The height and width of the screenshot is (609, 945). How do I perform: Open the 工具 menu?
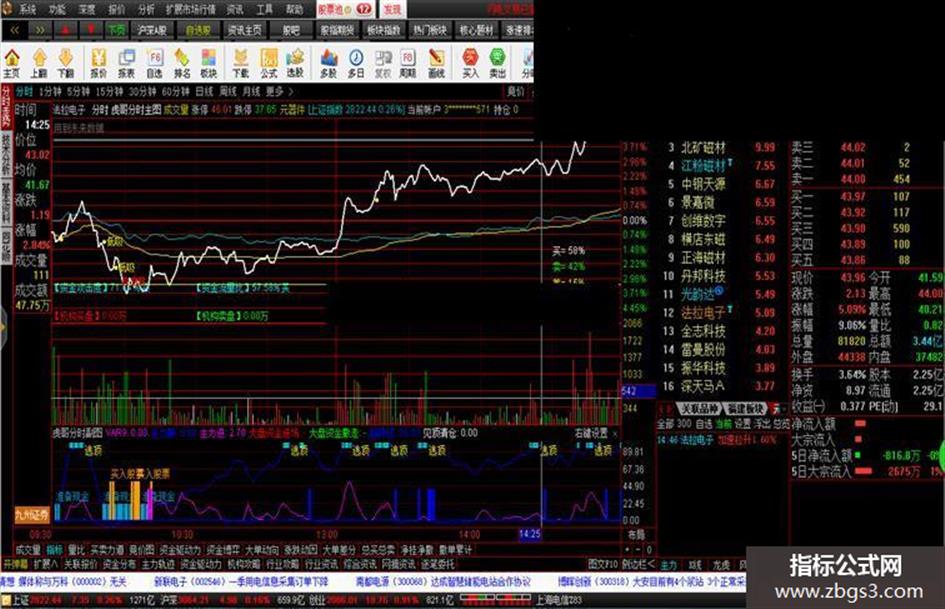pos(265,9)
